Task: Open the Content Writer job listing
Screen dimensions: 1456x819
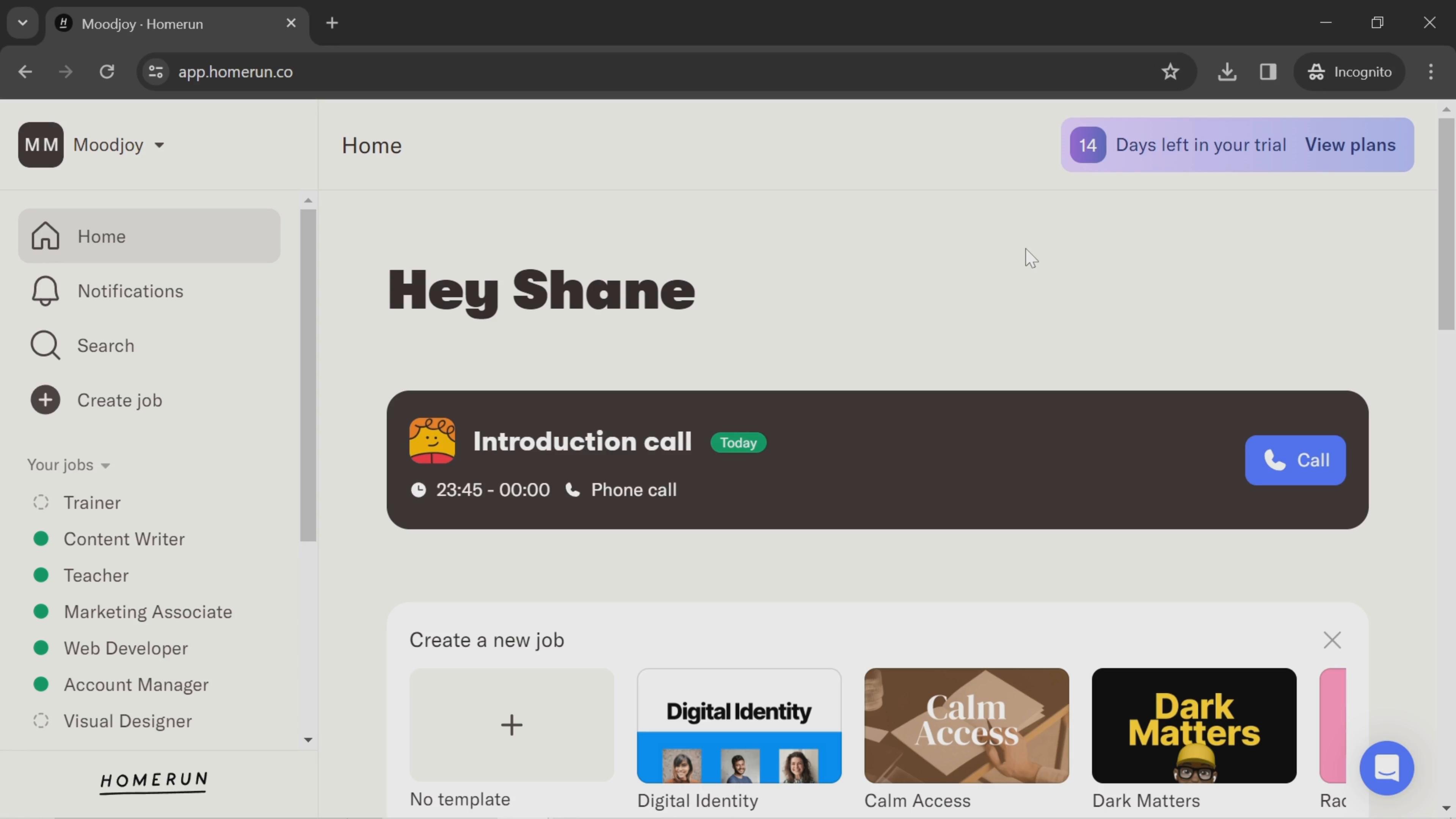Action: tap(124, 538)
